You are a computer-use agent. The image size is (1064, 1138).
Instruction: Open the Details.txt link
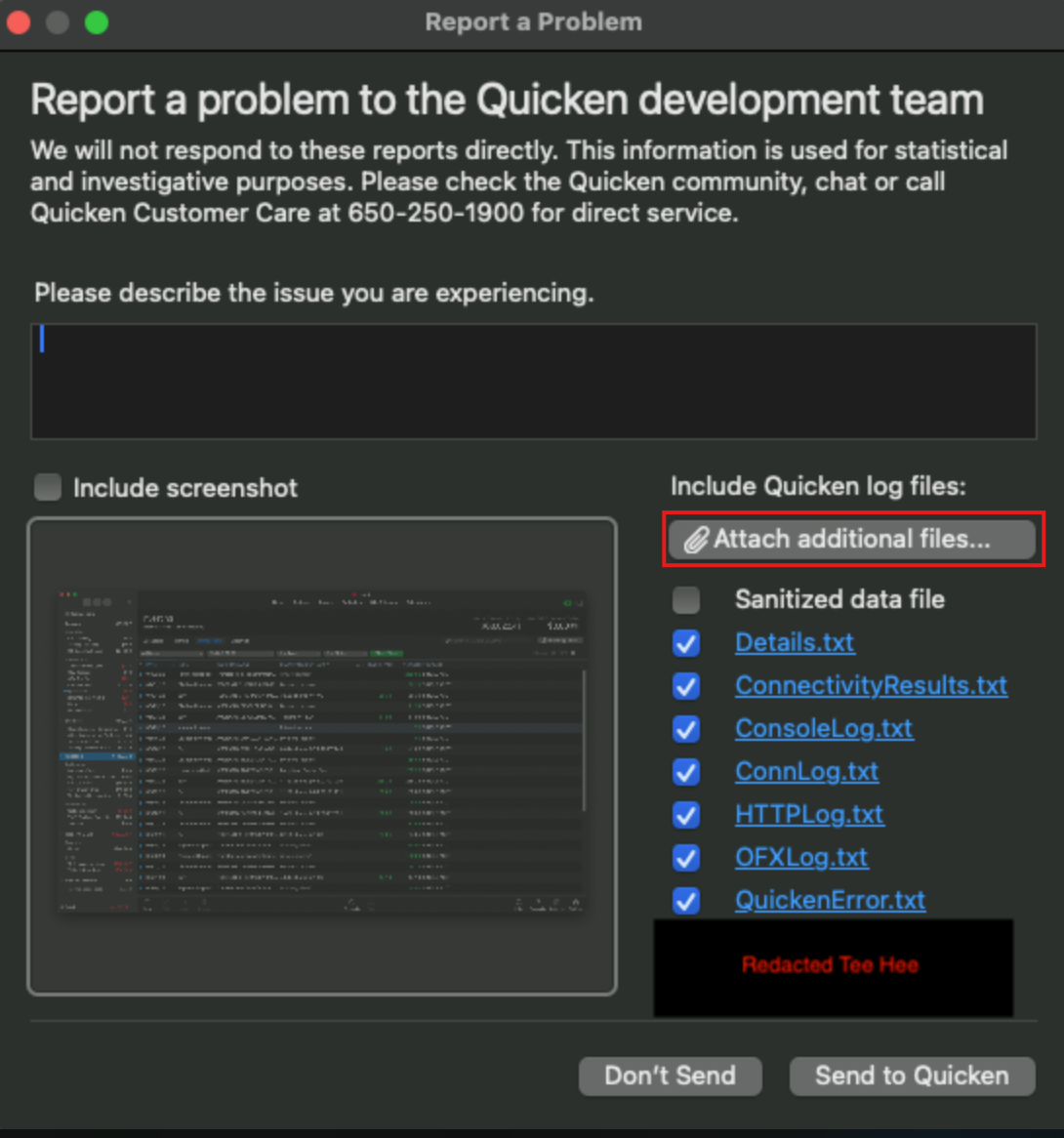[795, 642]
